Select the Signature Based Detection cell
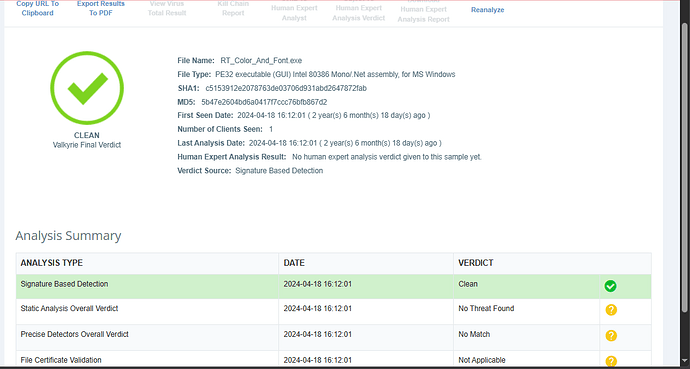 [147, 287]
